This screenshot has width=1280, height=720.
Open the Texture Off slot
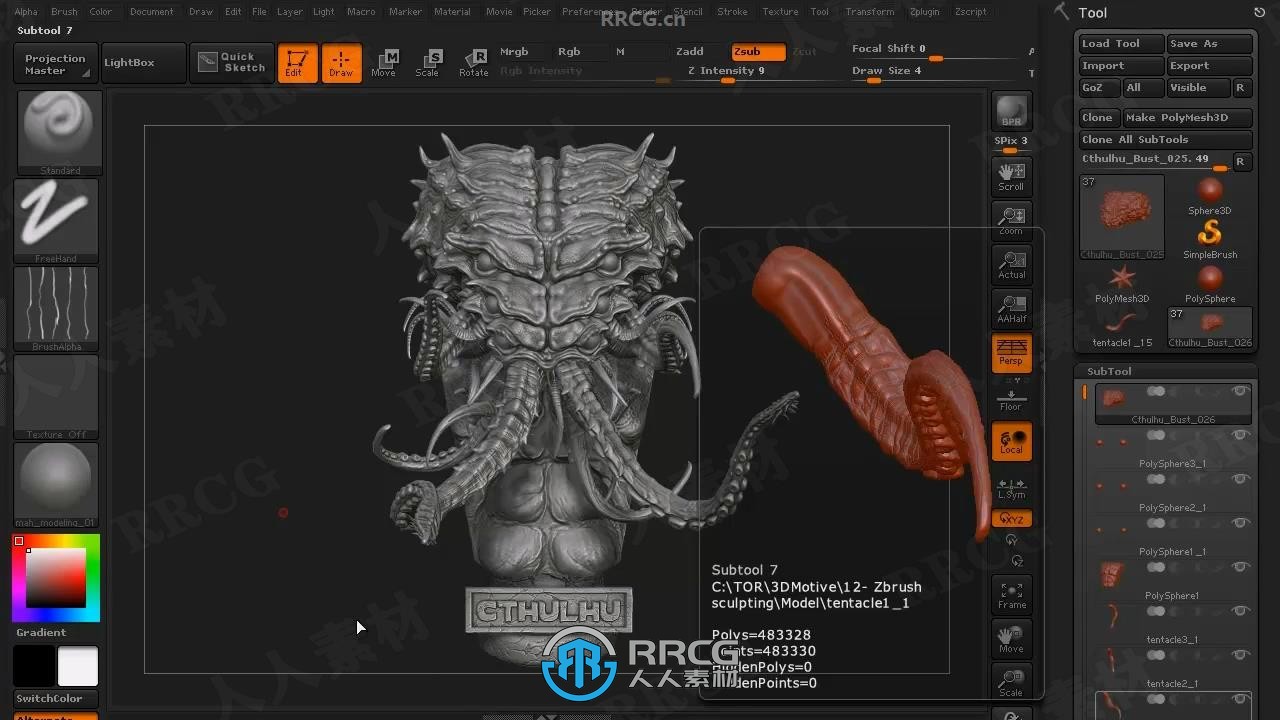[x=56, y=397]
